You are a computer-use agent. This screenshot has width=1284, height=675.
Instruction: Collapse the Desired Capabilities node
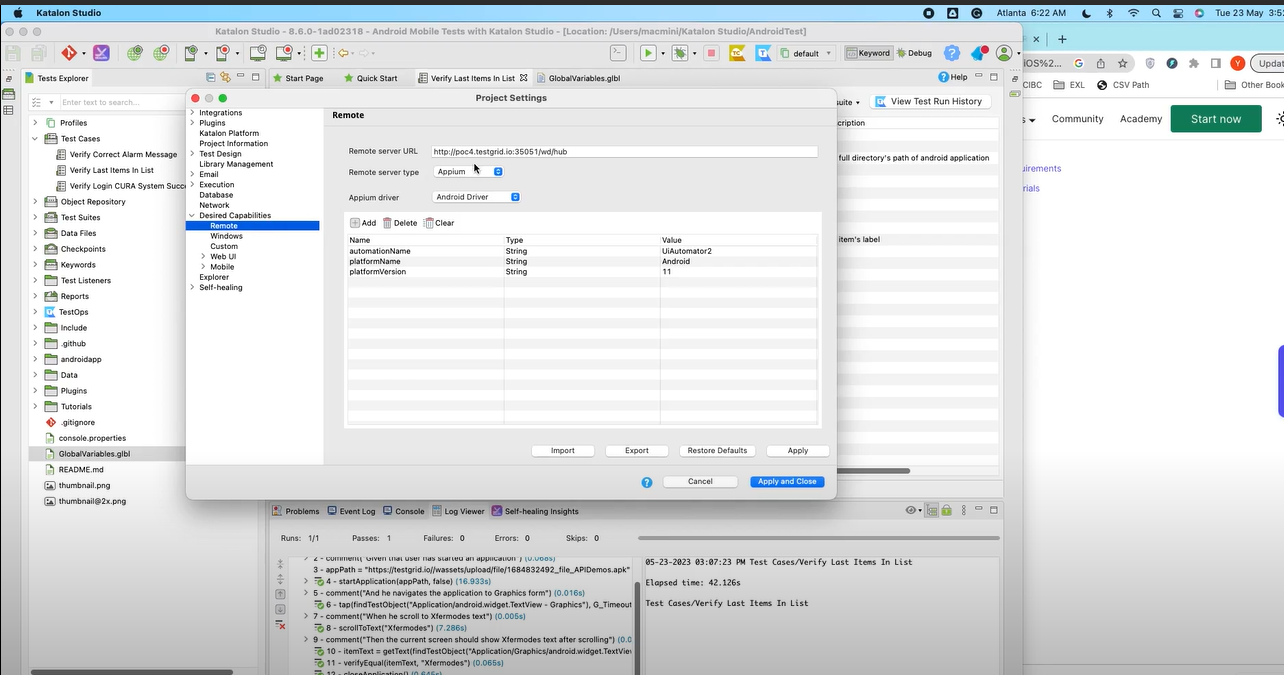[192, 216]
